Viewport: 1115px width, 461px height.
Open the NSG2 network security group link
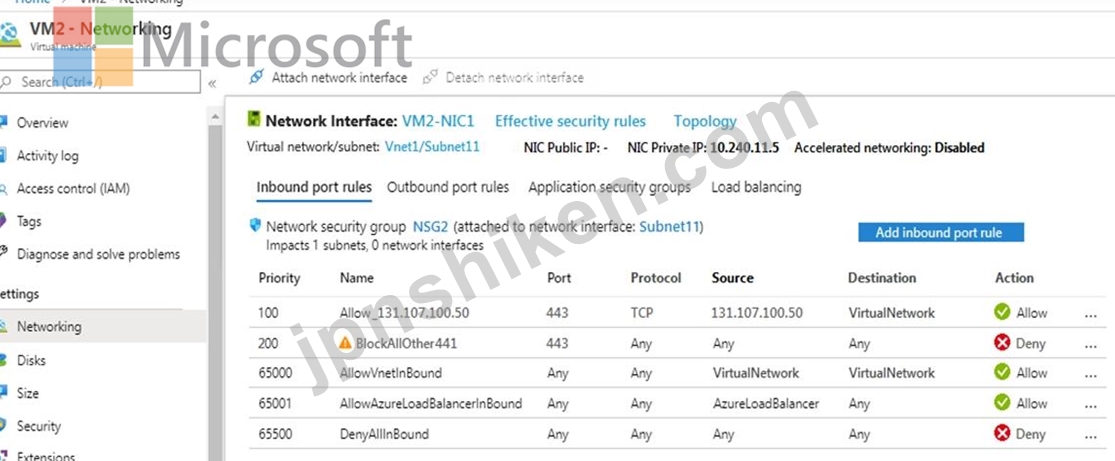point(431,227)
